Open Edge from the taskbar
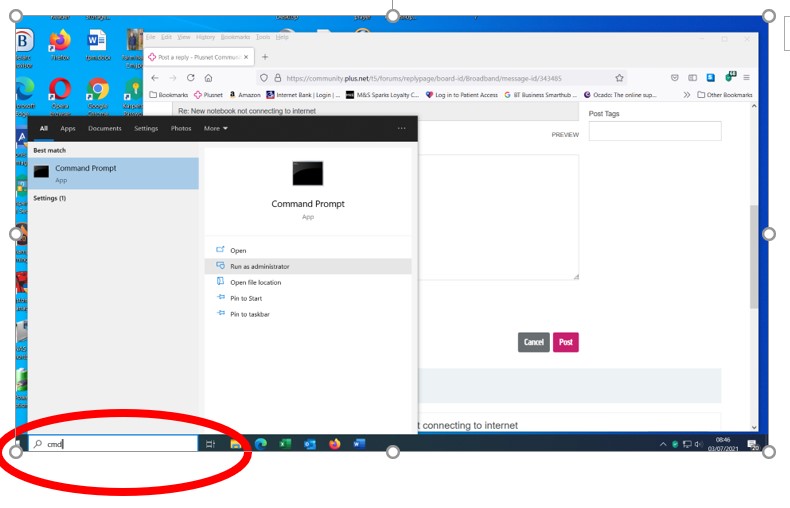The height and width of the screenshot is (508, 790). coord(260,444)
